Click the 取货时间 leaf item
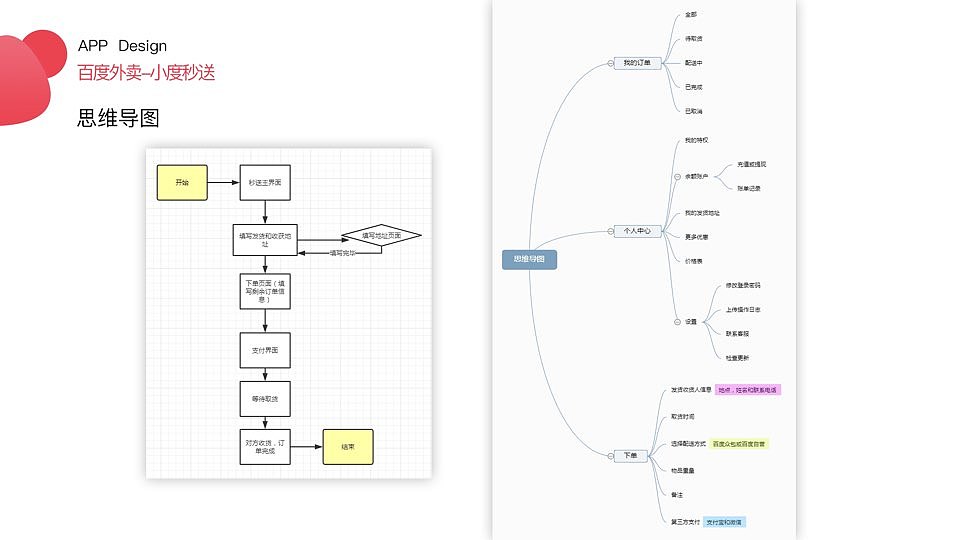Screen dimensions: 960x540 coord(683,417)
